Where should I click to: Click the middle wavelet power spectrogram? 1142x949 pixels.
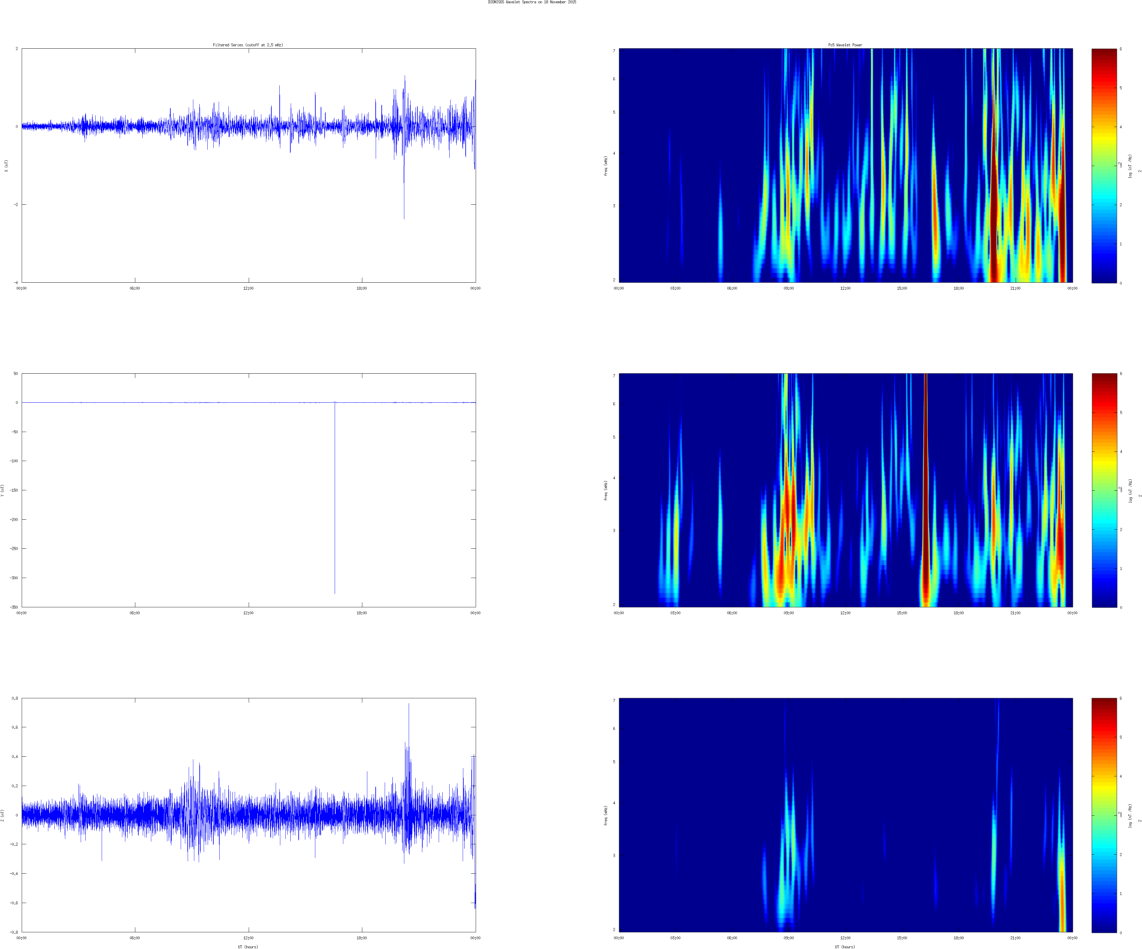(x=846, y=490)
